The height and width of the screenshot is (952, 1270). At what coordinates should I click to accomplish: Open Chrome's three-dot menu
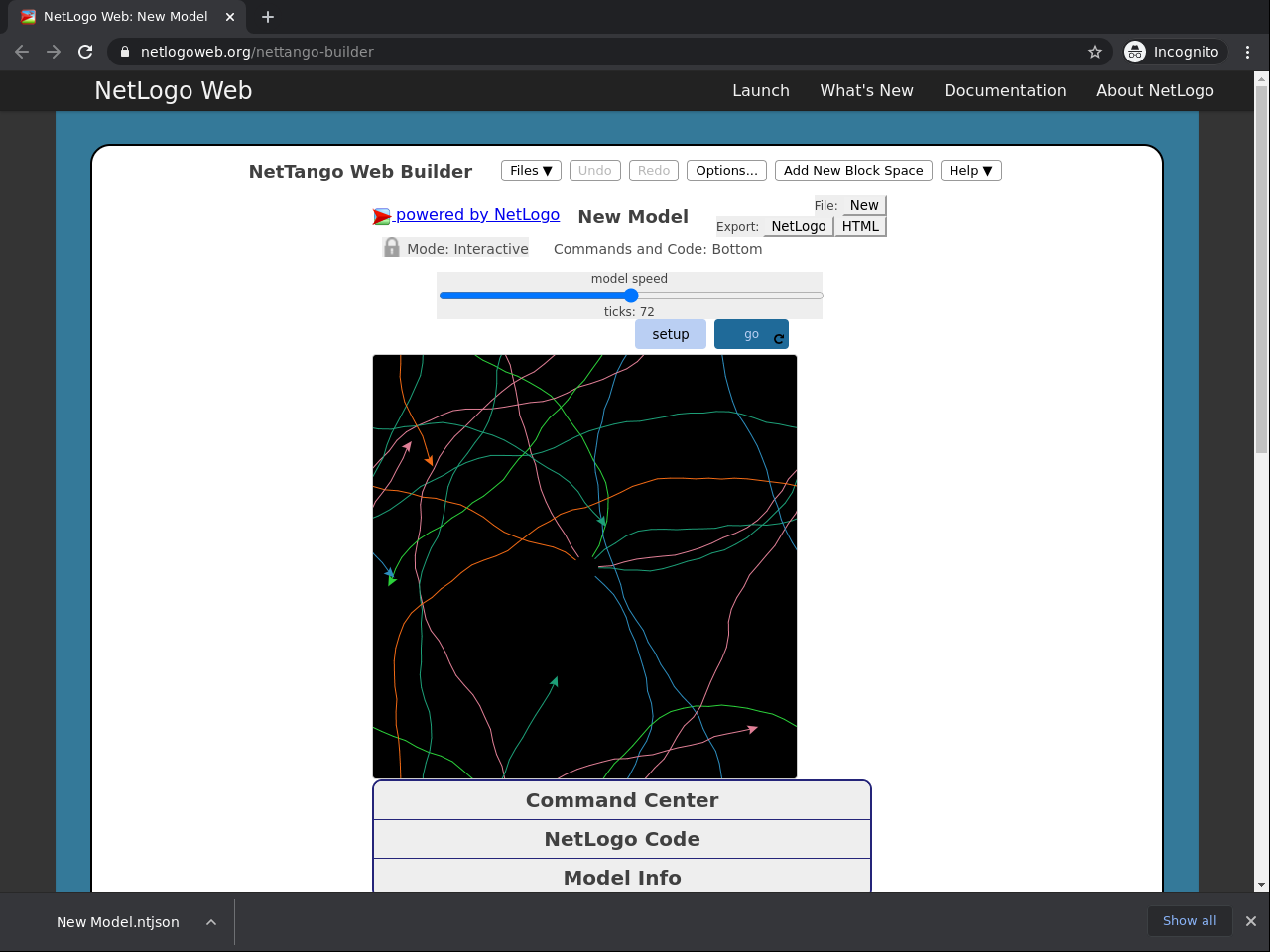pyautogui.click(x=1247, y=52)
